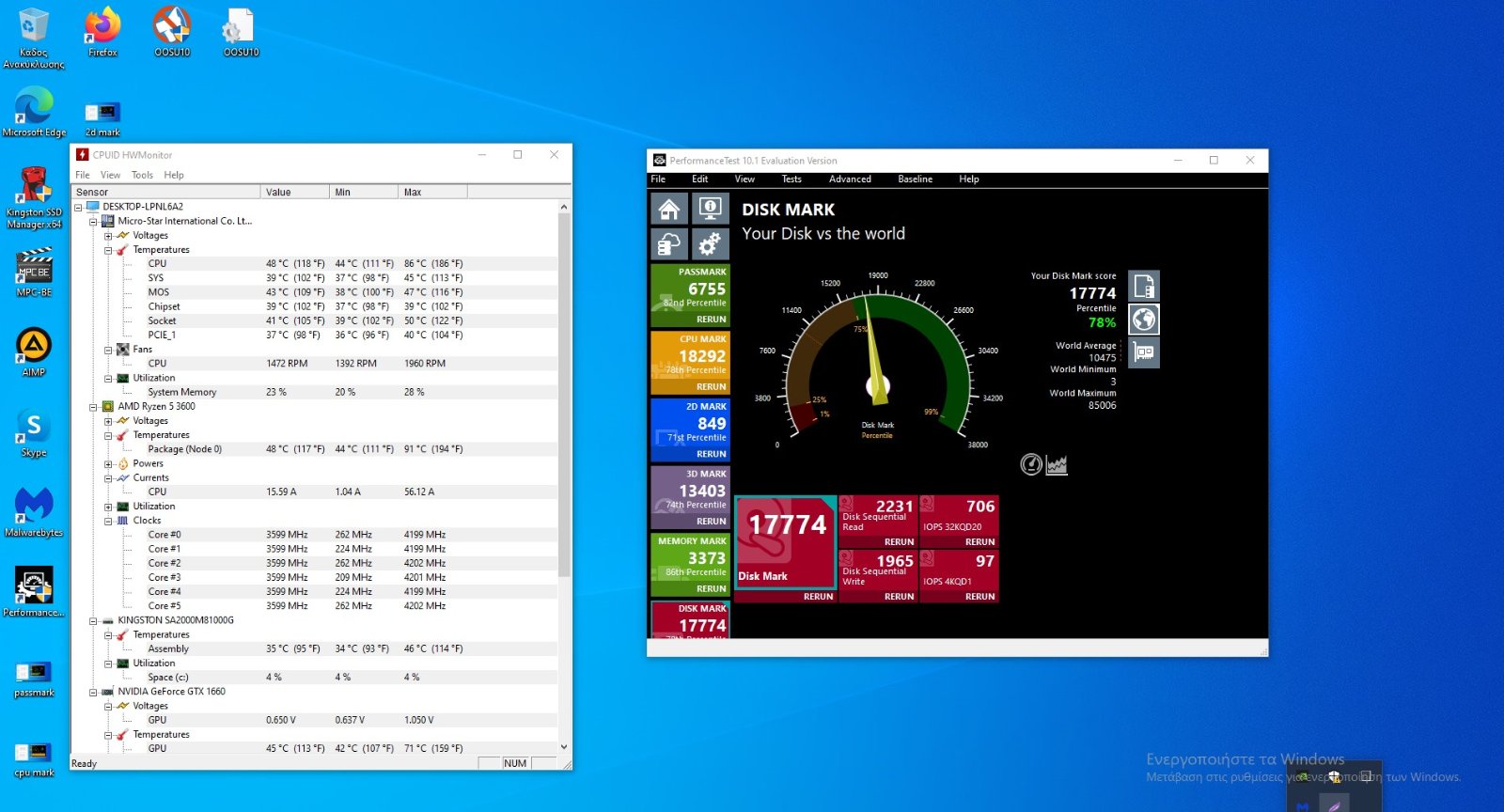Viewport: 1504px width, 812px height.
Task: Launch AIMP from the desktop
Action: click(34, 352)
